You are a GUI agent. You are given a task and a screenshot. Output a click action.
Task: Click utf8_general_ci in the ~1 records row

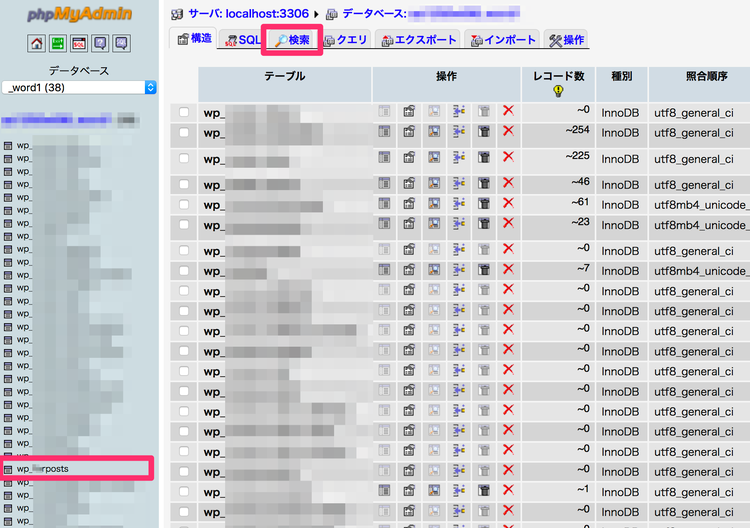tap(694, 492)
